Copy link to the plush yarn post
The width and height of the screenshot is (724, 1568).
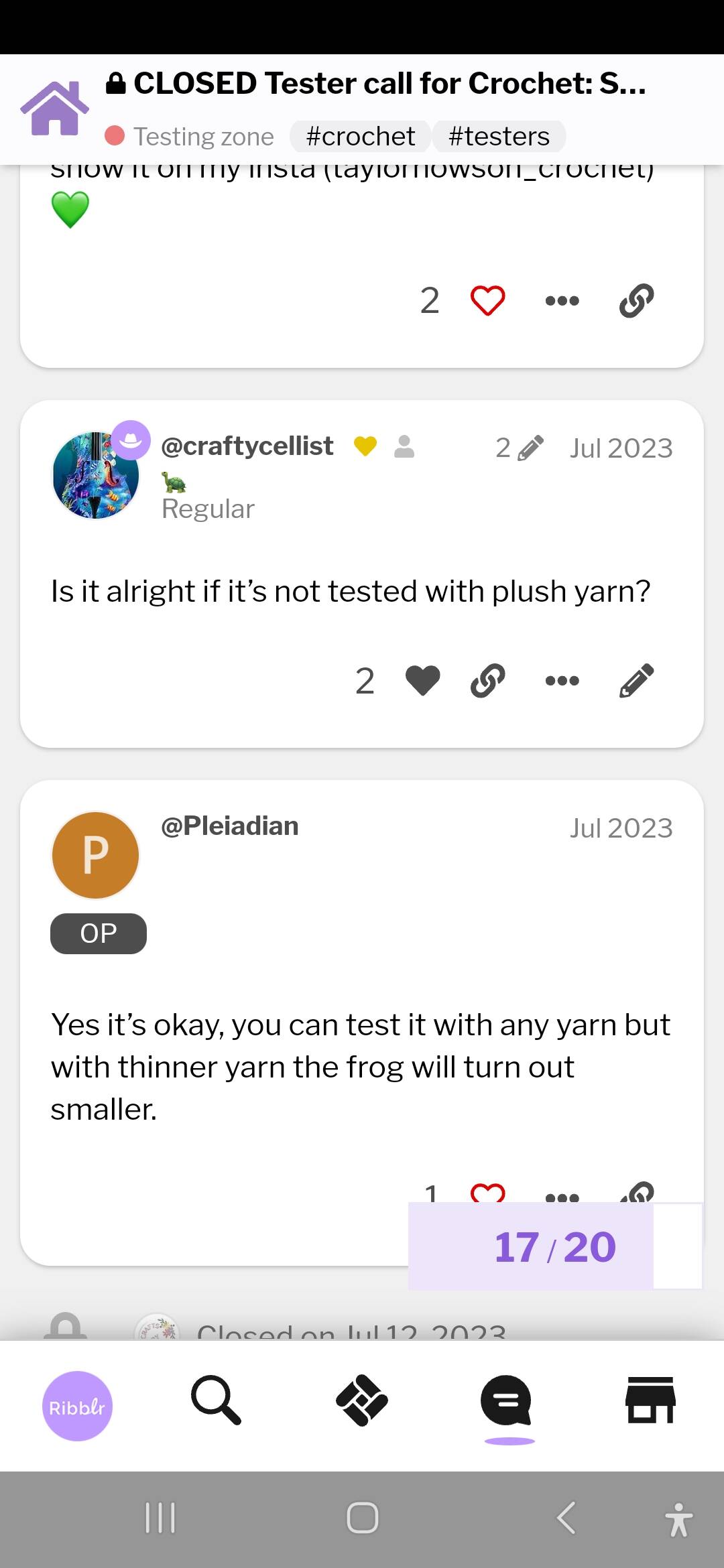point(487,681)
